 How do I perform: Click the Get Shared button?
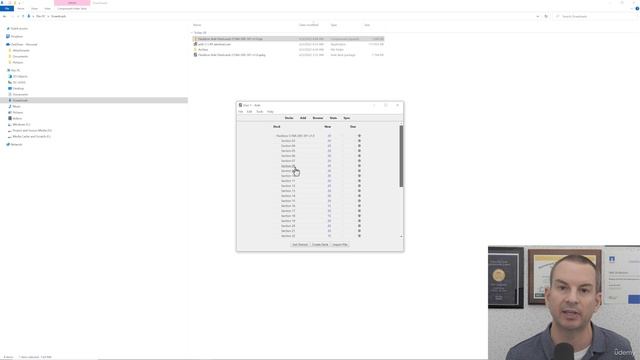click(x=300, y=244)
